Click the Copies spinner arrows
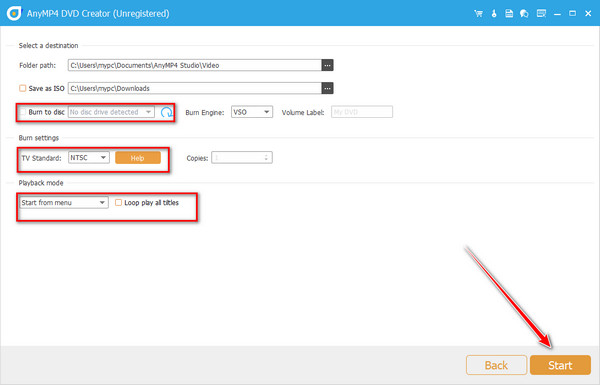600x385 pixels. point(266,158)
